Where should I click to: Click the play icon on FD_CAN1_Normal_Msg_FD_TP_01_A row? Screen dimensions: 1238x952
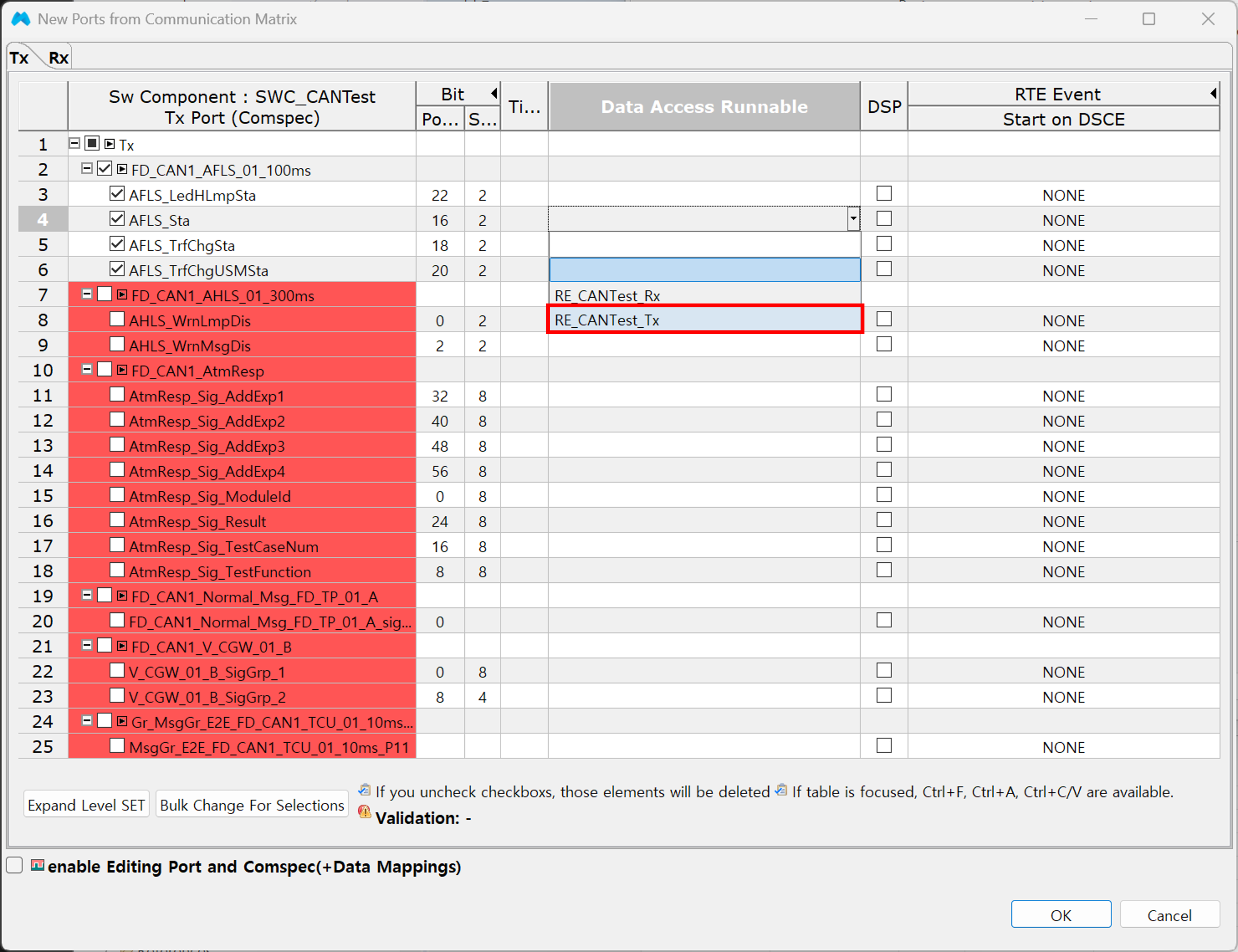pos(122,595)
